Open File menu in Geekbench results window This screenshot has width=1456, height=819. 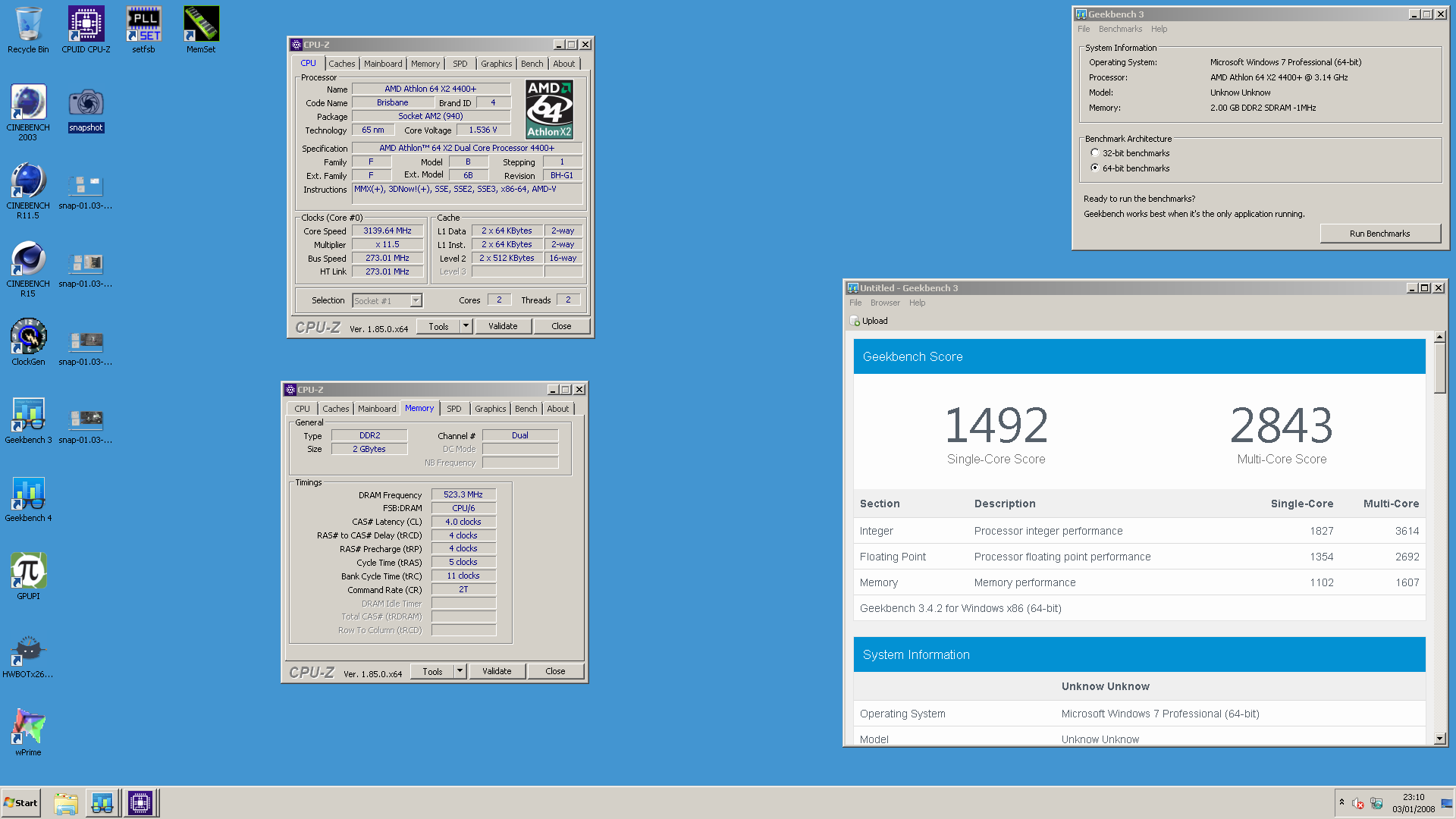[x=855, y=303]
